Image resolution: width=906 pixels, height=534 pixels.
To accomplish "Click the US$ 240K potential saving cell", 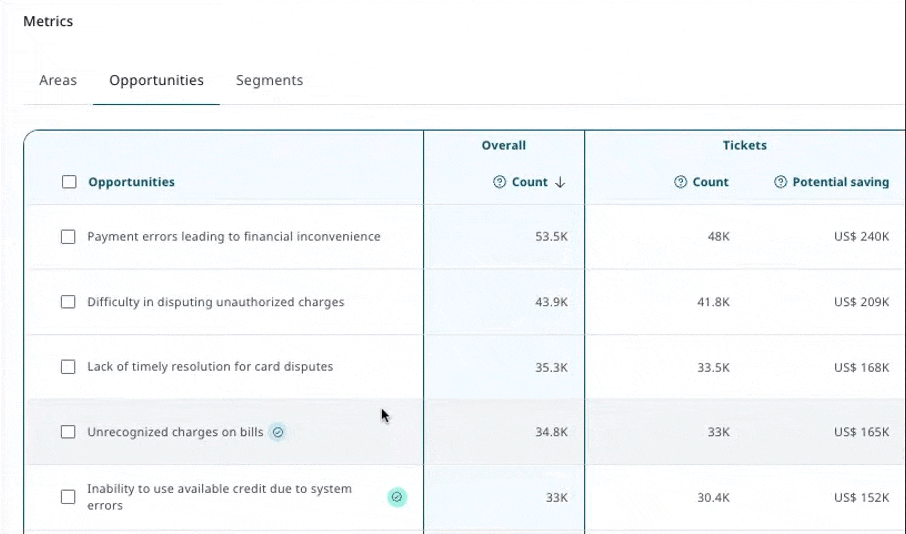I will coord(861,237).
